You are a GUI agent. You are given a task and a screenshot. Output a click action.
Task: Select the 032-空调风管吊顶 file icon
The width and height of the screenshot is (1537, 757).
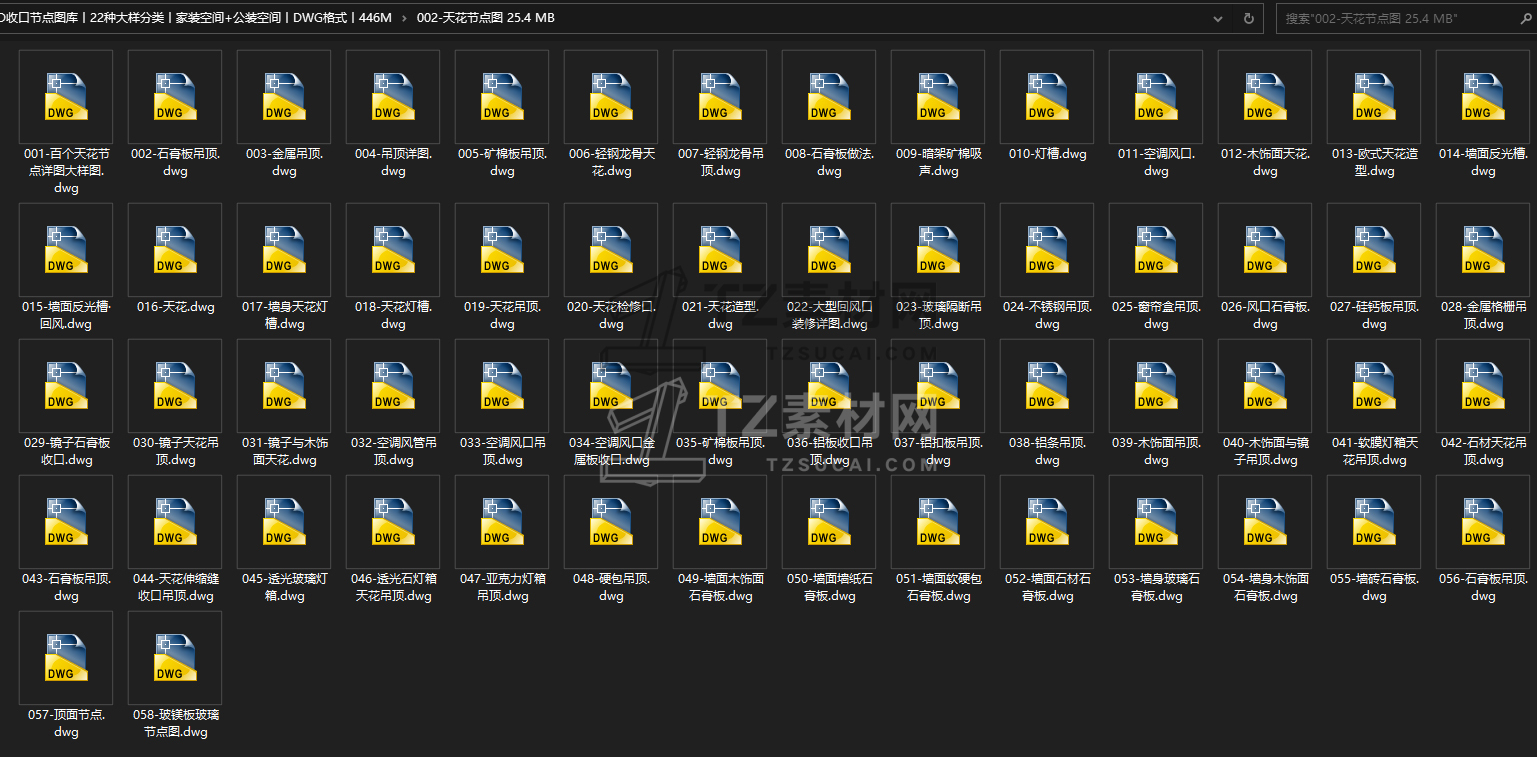[393, 386]
